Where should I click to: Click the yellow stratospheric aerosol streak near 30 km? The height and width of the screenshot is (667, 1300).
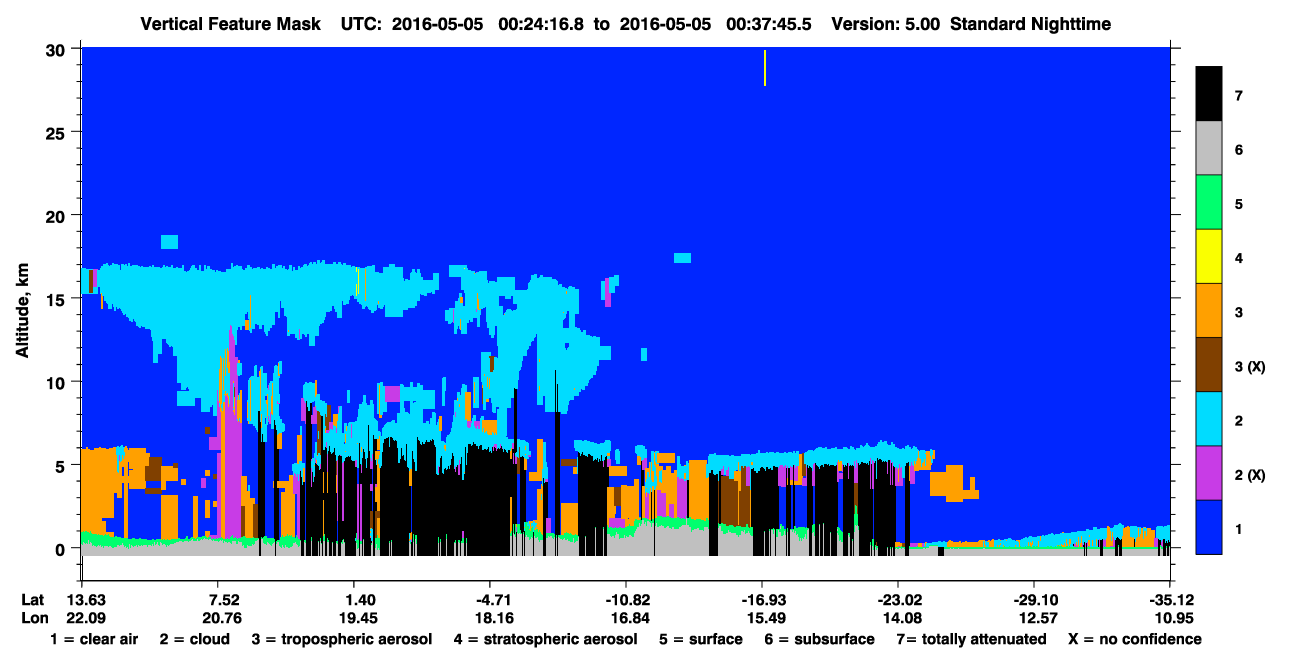point(765,67)
